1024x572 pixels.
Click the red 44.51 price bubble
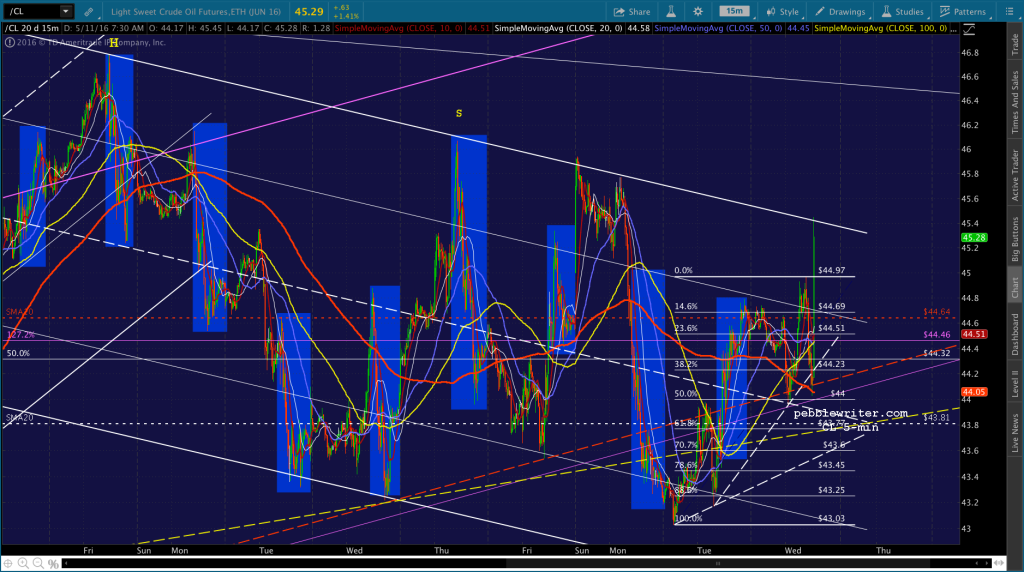point(973,334)
